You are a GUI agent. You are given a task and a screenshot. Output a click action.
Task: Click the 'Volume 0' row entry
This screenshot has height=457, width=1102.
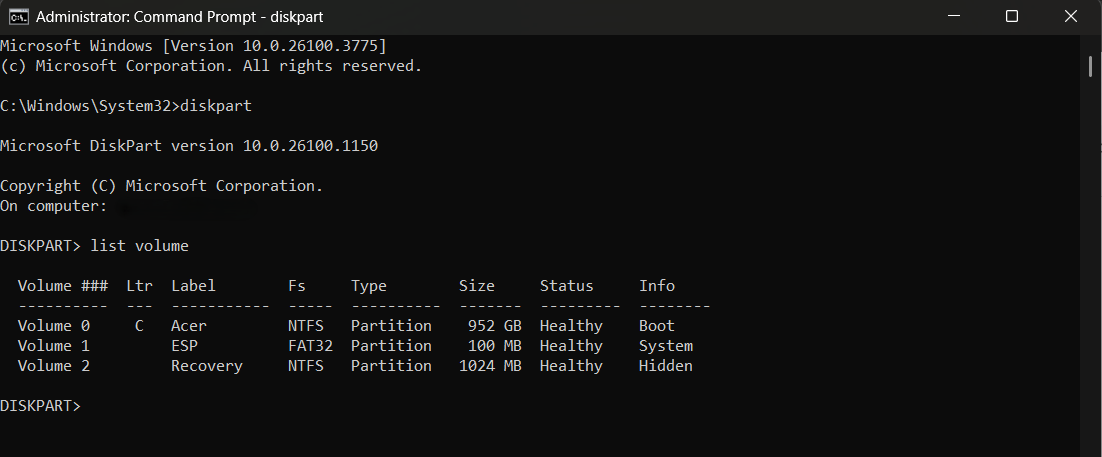(45, 326)
